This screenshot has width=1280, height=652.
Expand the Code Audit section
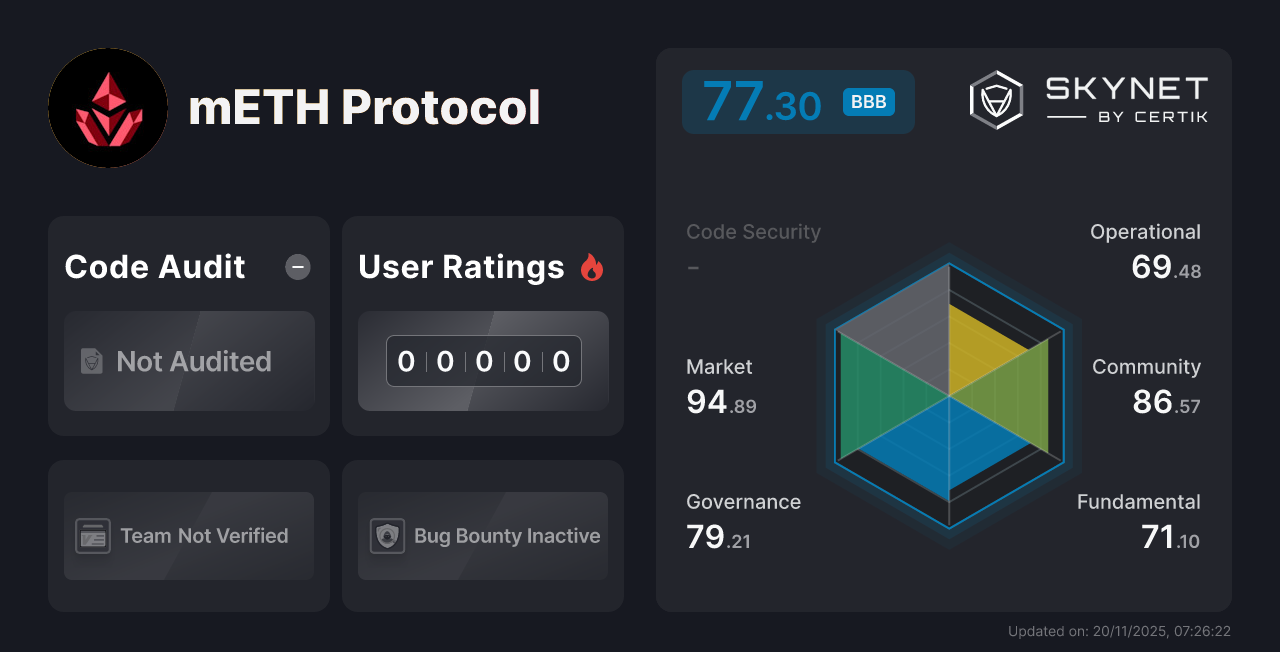click(154, 267)
